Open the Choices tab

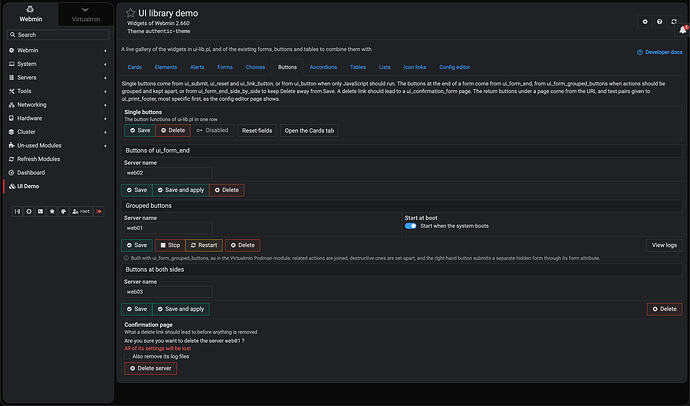click(x=255, y=67)
